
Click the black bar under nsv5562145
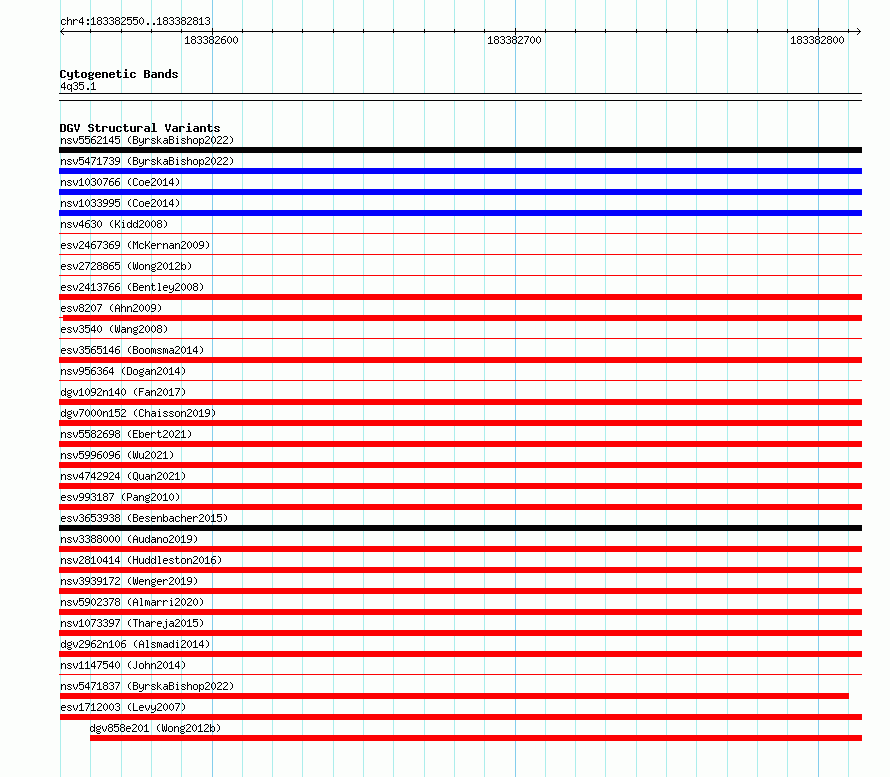coord(460,150)
